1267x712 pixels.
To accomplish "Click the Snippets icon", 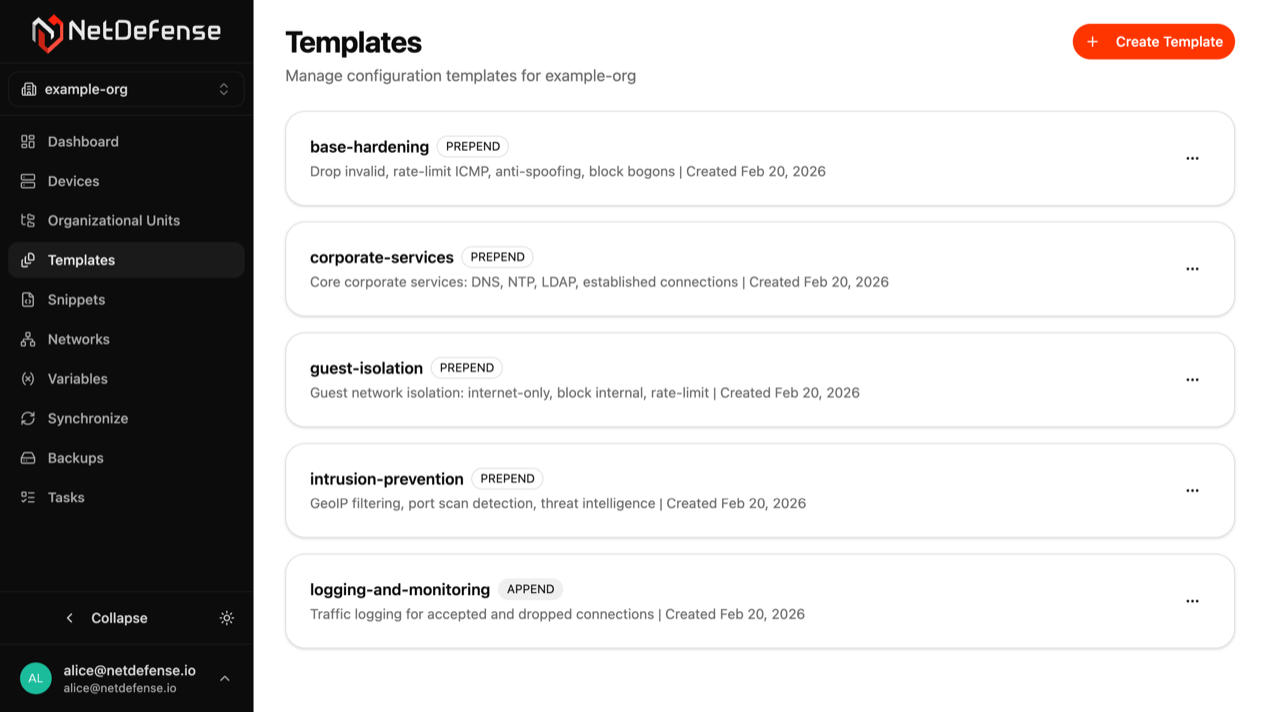I will [x=28, y=299].
